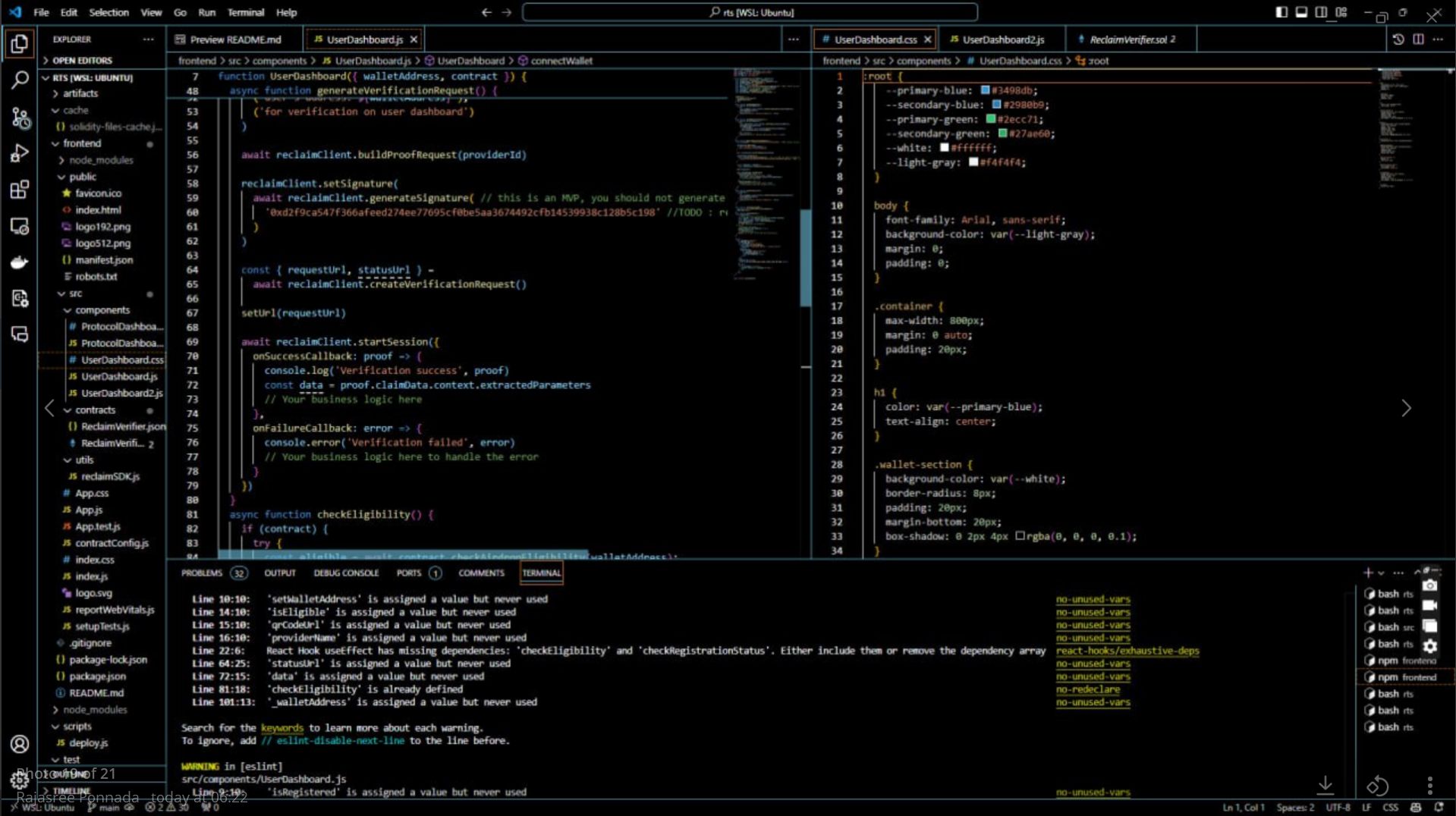Switch to the Ports panel tab
The image size is (1456, 816).
(x=408, y=573)
